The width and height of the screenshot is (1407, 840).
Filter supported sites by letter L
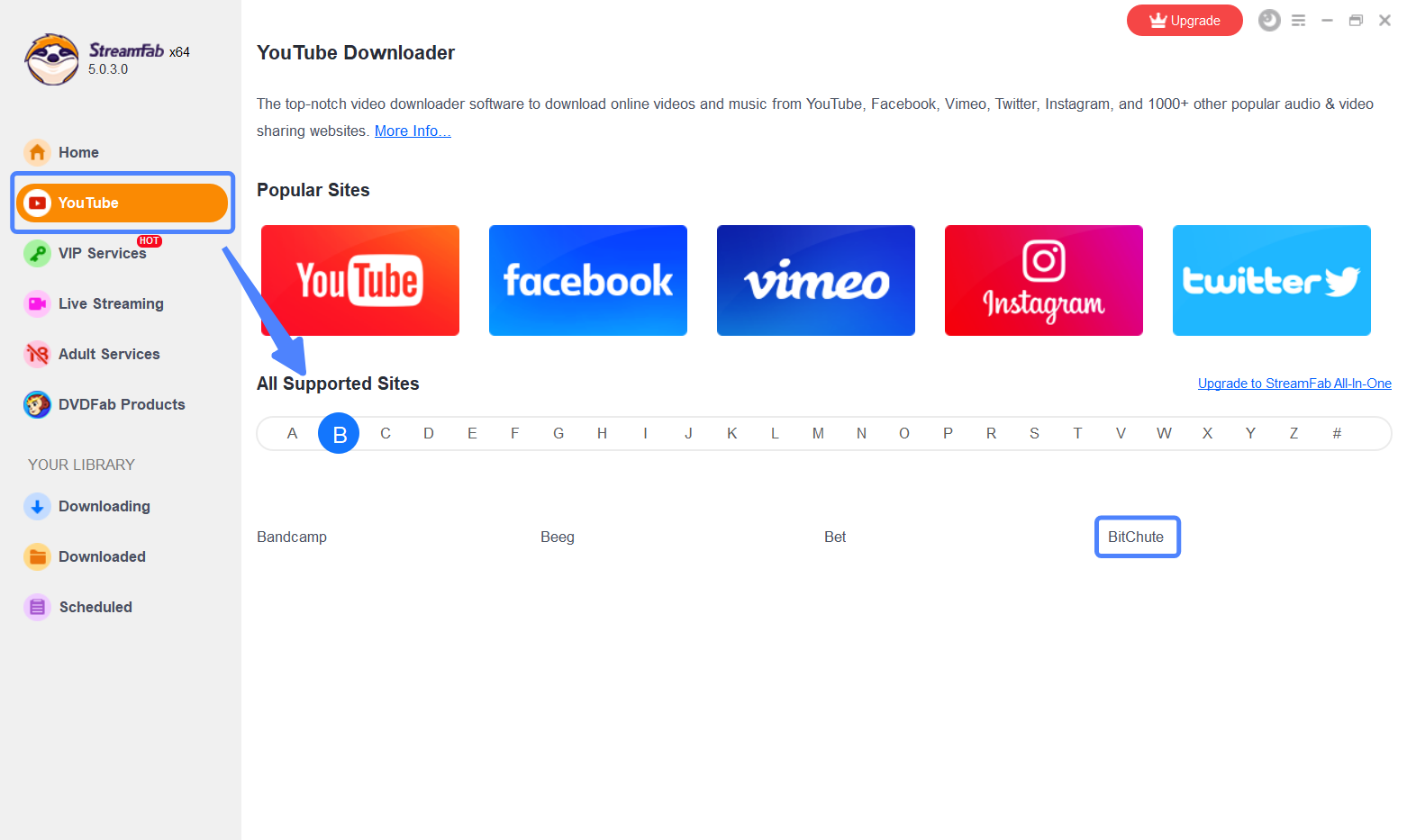775,433
